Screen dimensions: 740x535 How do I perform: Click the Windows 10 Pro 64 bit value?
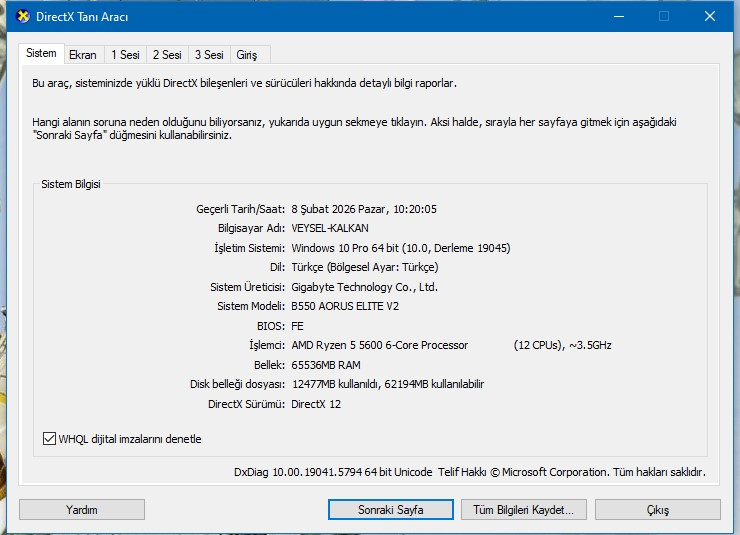click(x=401, y=248)
